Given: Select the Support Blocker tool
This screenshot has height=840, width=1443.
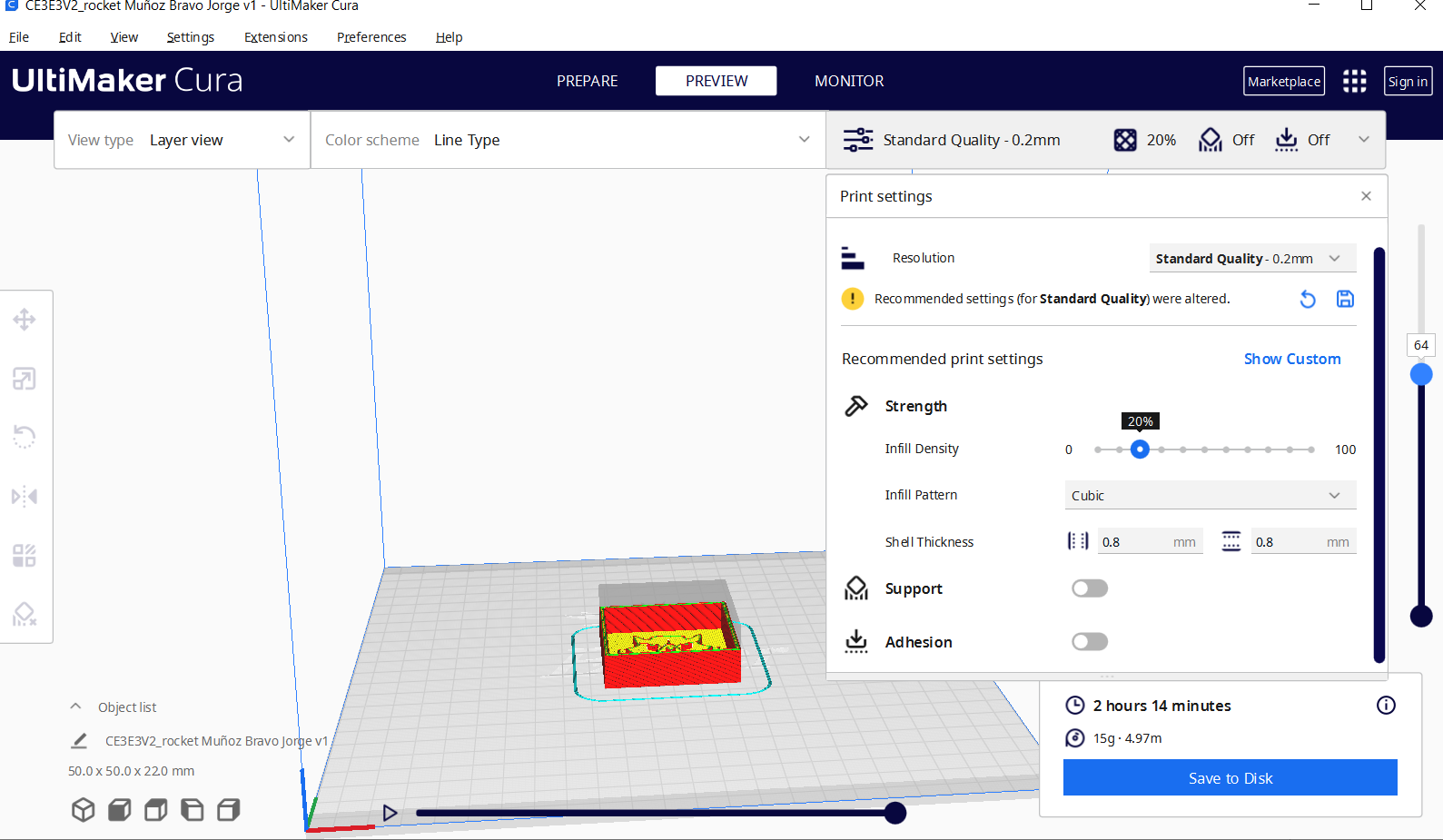Looking at the screenshot, I should [x=25, y=615].
